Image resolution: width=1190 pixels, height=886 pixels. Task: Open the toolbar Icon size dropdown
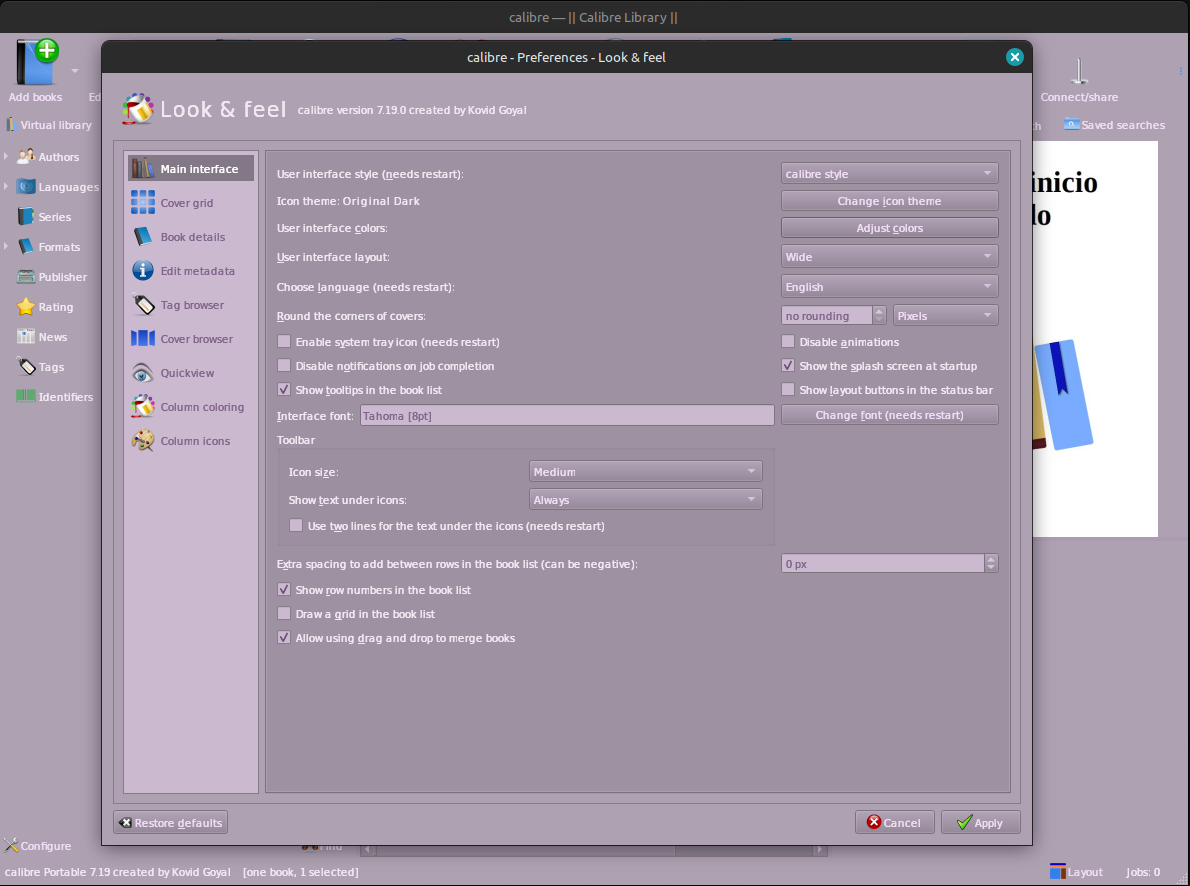click(x=645, y=471)
